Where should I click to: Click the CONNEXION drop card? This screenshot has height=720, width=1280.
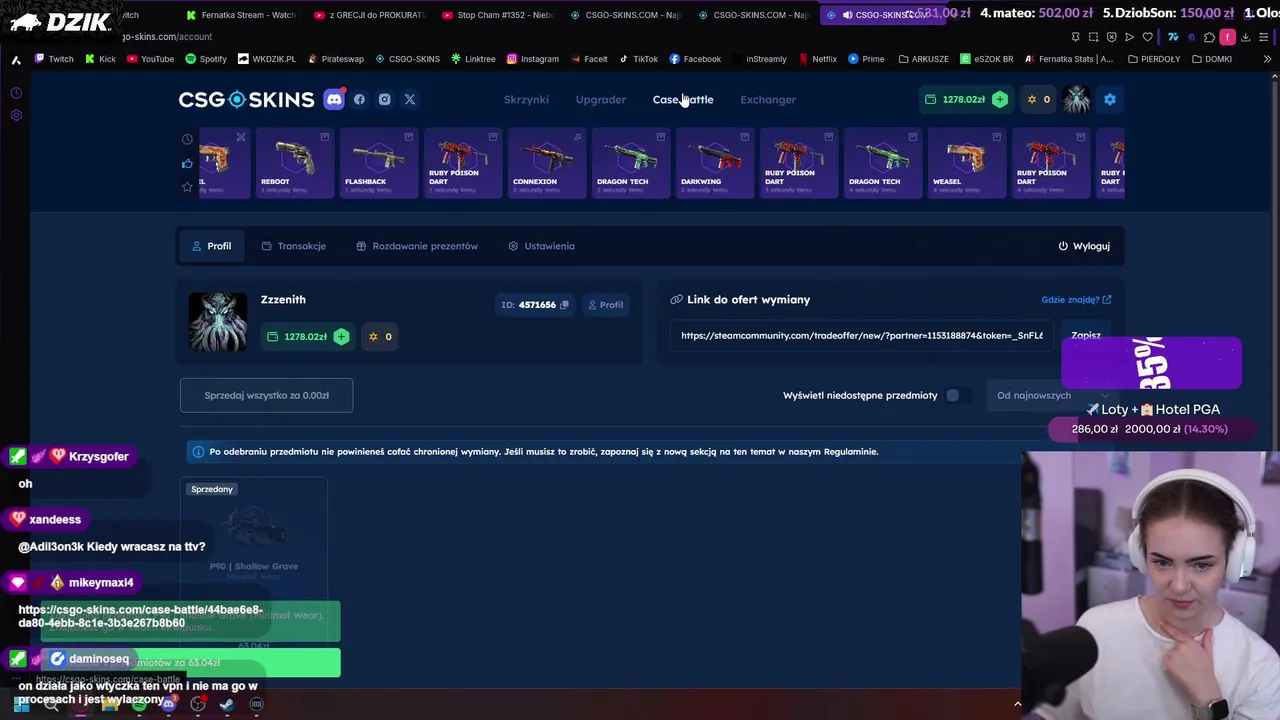click(x=546, y=163)
